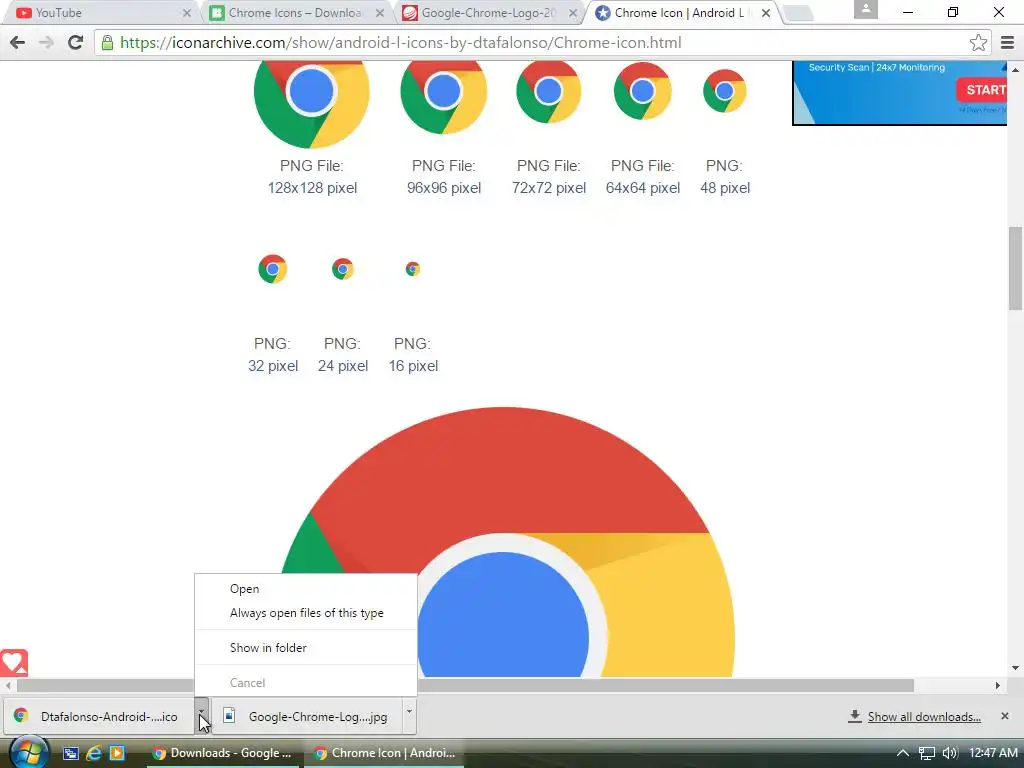Open a new tab with the new tab button

click(797, 13)
